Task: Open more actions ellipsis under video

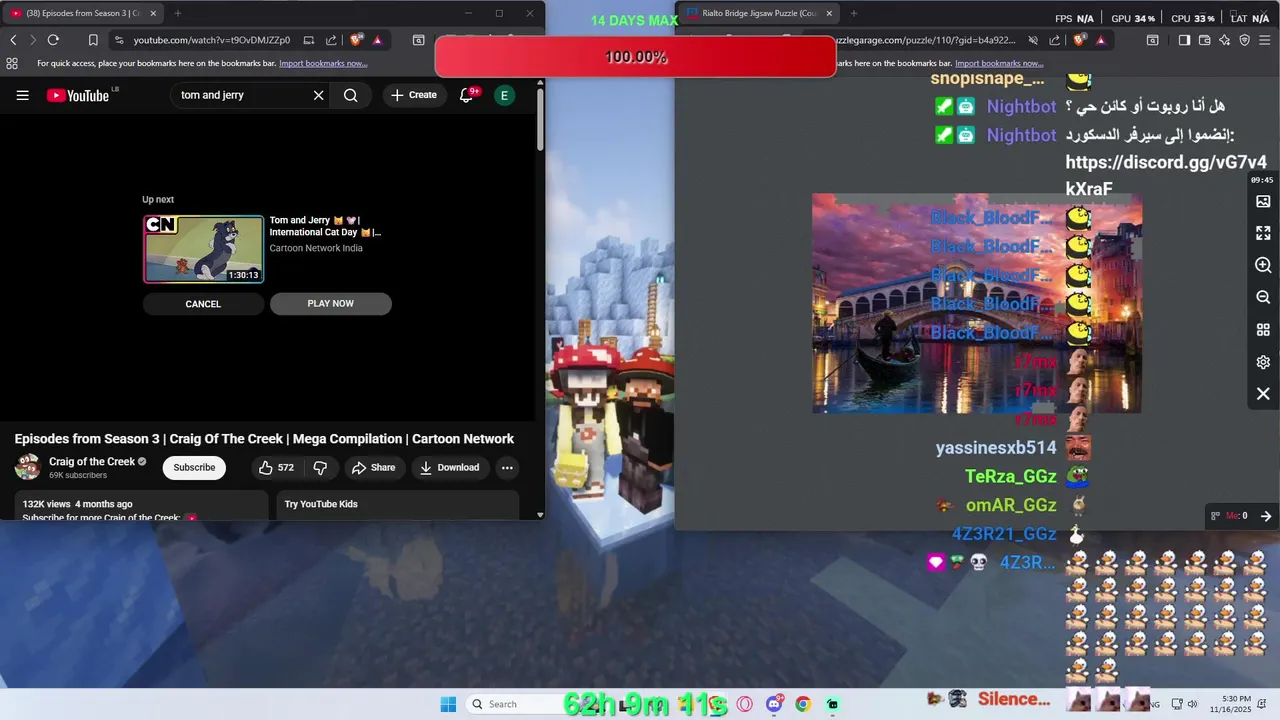Action: [x=507, y=467]
